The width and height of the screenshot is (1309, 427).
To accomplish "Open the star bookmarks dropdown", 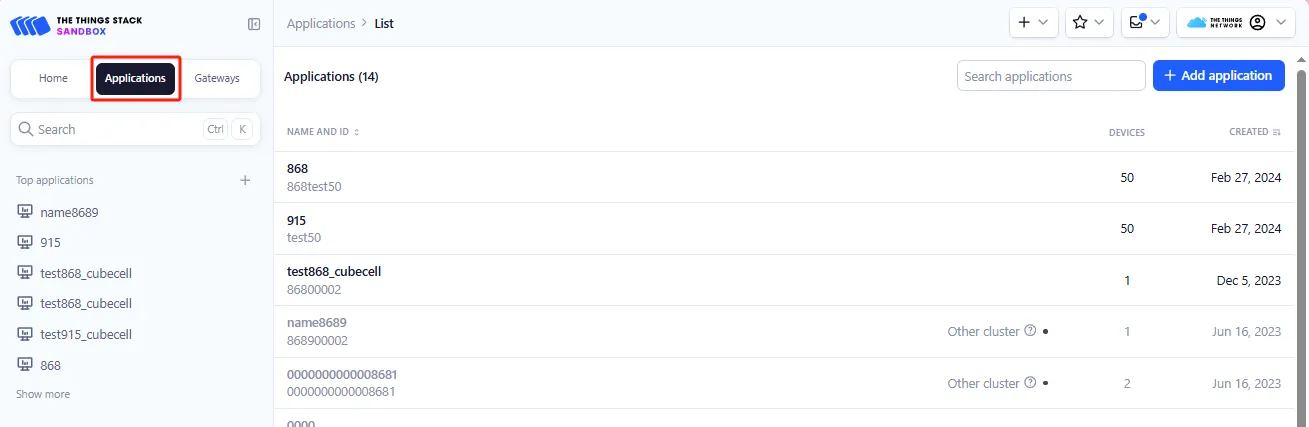I will [x=1089, y=22].
